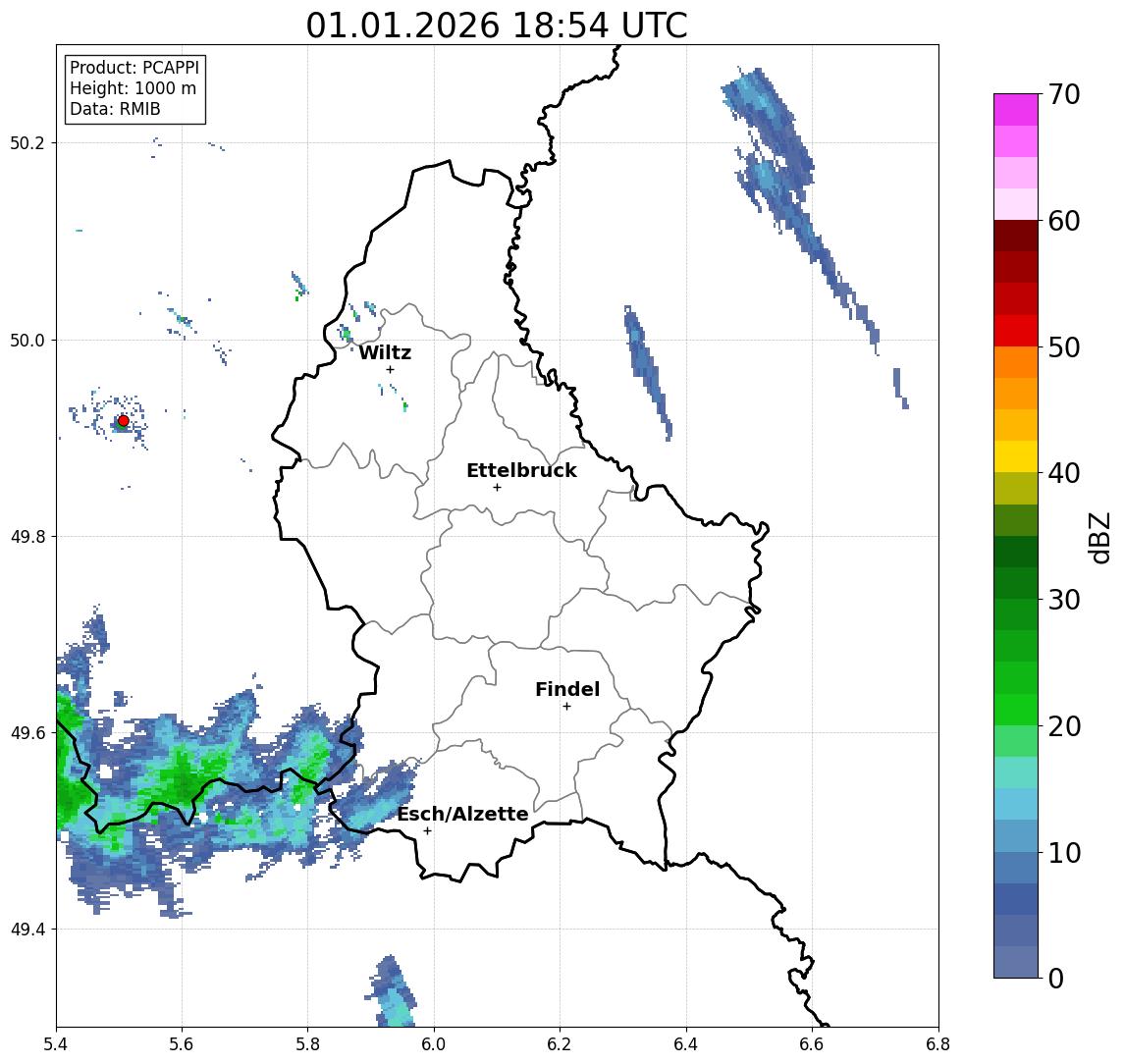The image size is (1124, 1064).
Task: Click the light blue colorbar swatch above 10
Action: [x=1016, y=835]
